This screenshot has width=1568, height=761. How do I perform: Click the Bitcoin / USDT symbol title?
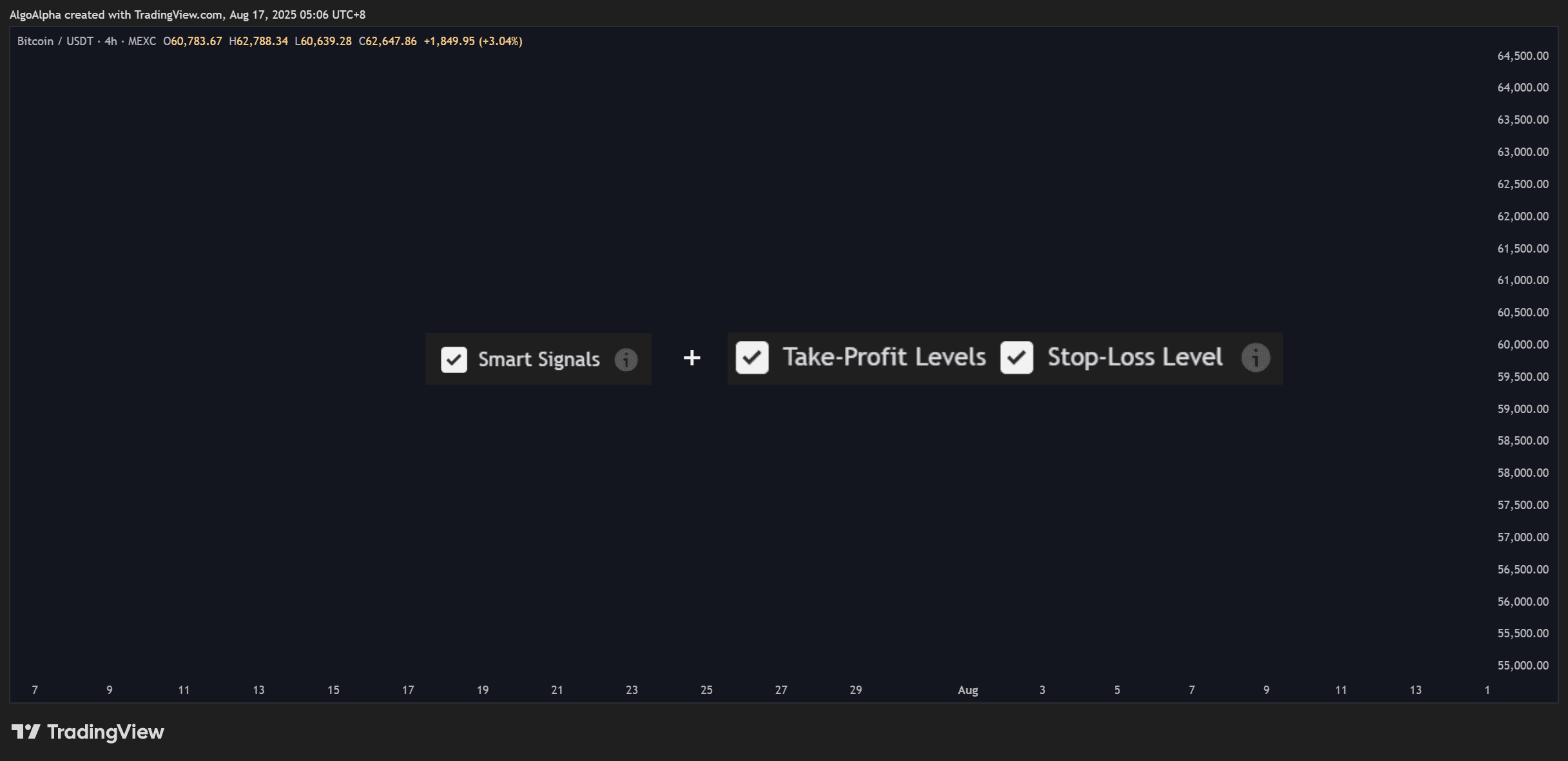pos(55,41)
